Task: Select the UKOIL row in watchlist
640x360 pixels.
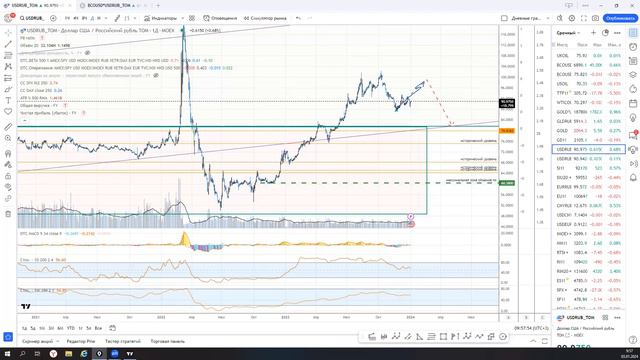Action: 589,56
